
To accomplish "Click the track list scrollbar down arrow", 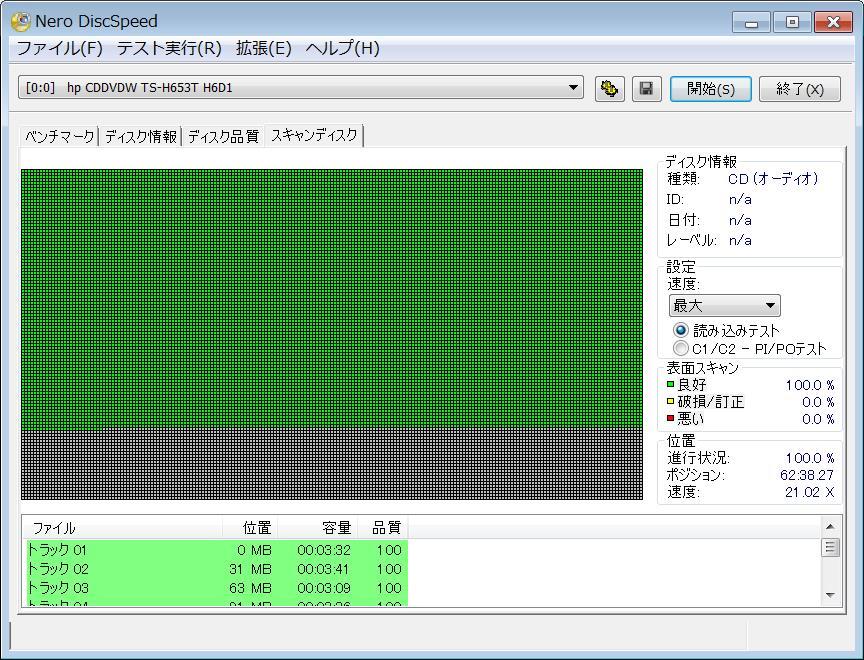I will point(830,595).
